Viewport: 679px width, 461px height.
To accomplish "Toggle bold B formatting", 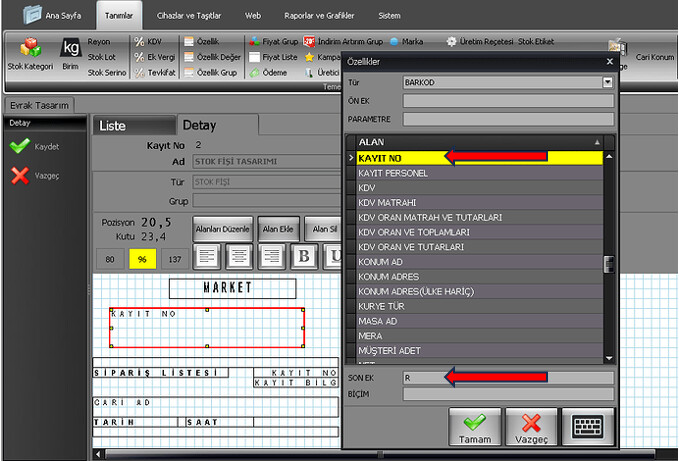I will click(304, 257).
